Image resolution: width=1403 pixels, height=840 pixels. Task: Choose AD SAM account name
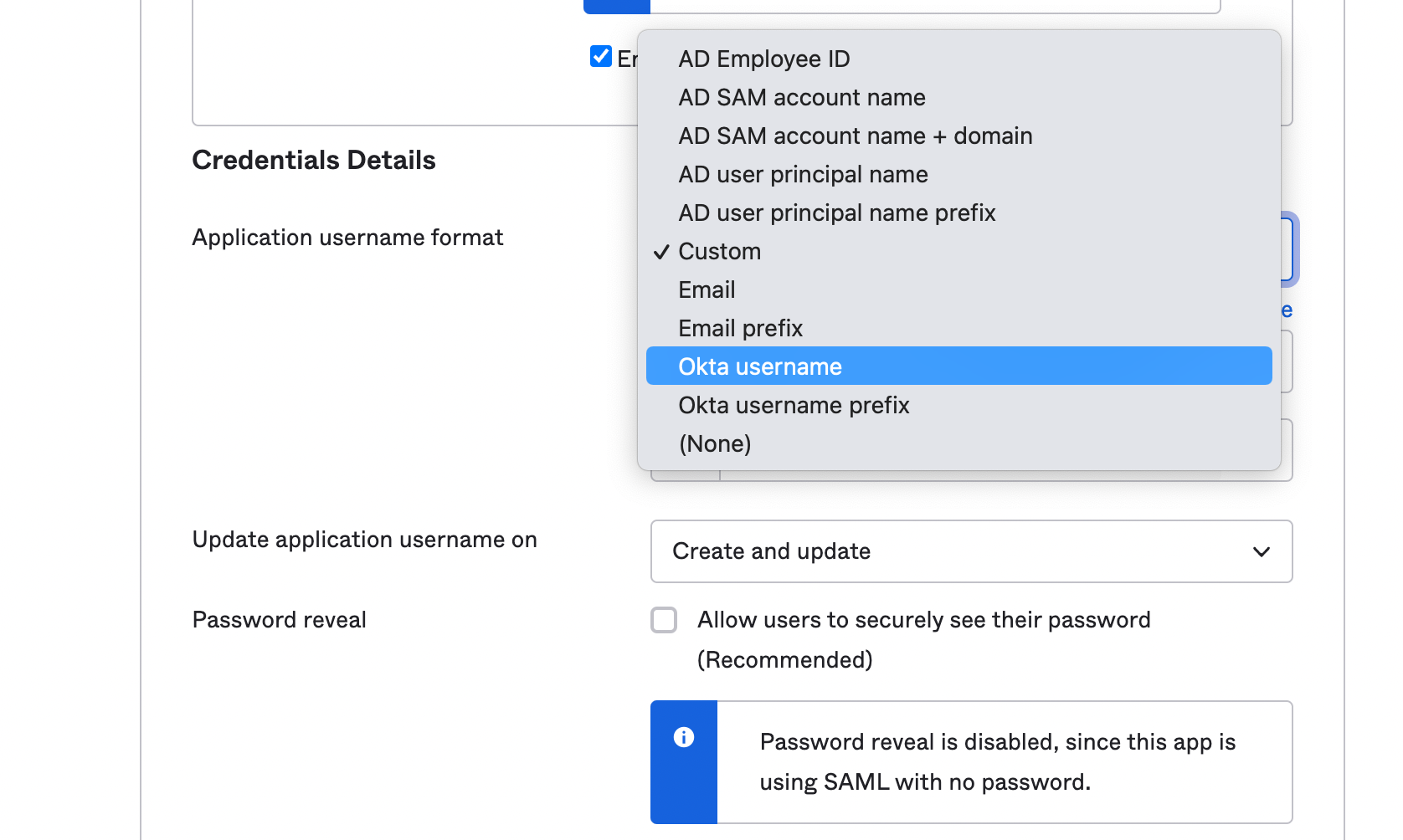[801, 98]
